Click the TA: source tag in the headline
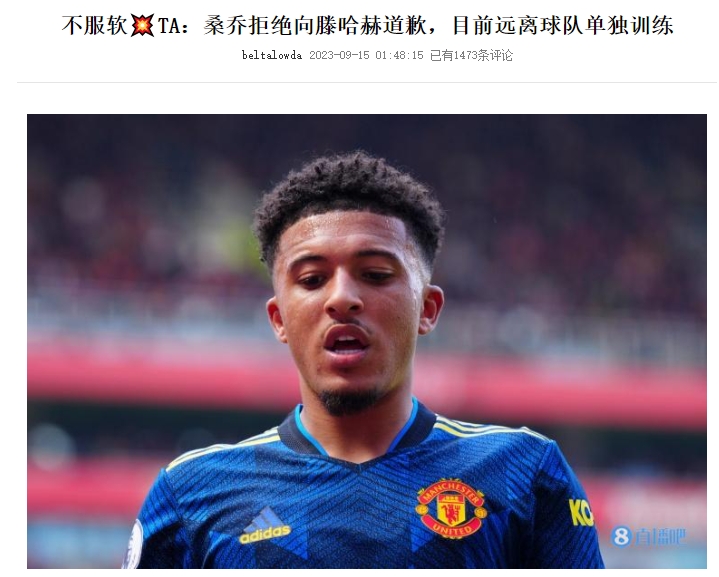 coord(173,26)
